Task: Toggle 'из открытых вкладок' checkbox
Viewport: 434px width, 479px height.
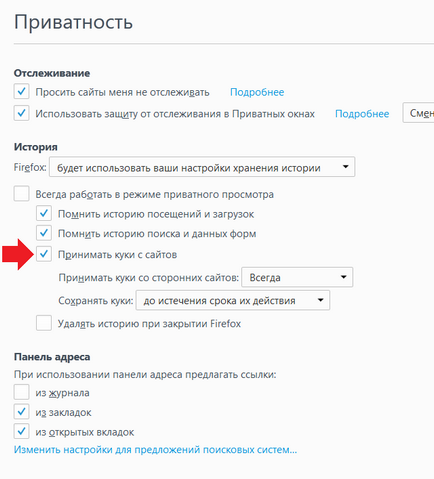Action: (x=21, y=431)
